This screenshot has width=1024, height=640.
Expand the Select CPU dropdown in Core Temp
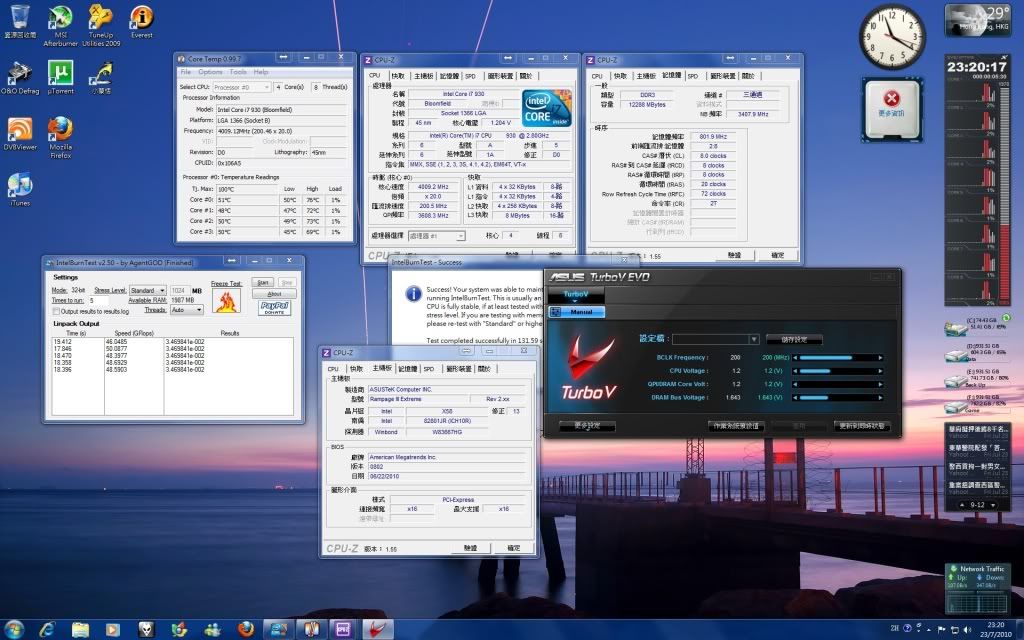click(x=241, y=87)
